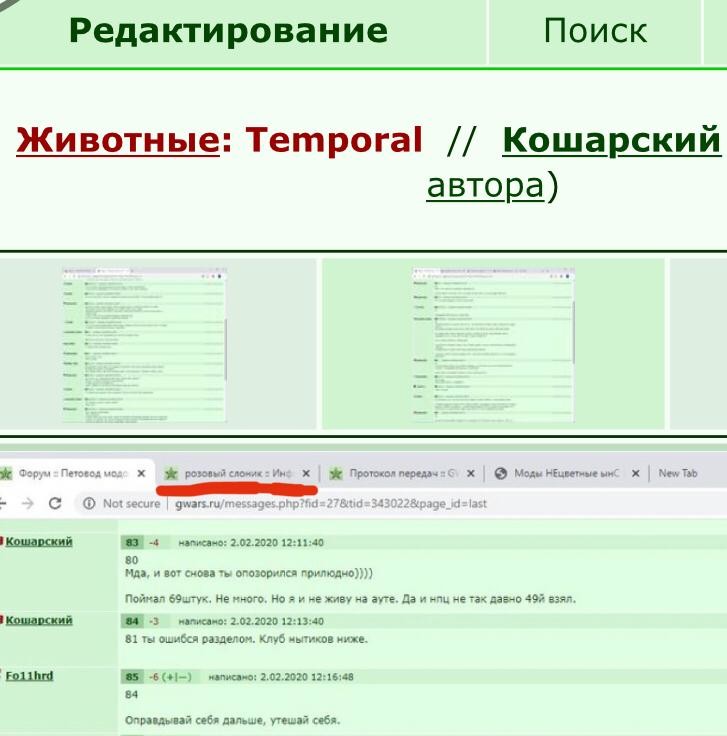727x736 pixels.
Task: Click the text "Оправдывай себя дальше, утешай себя."
Action: 232,720
